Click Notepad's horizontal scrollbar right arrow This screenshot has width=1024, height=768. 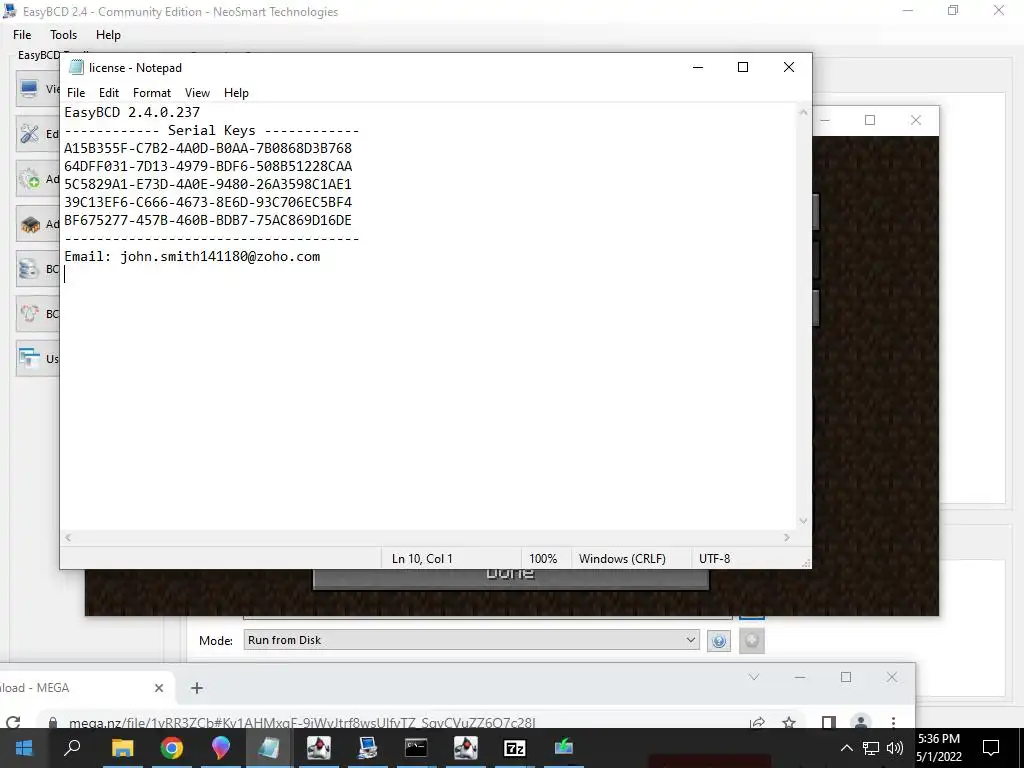[787, 537]
